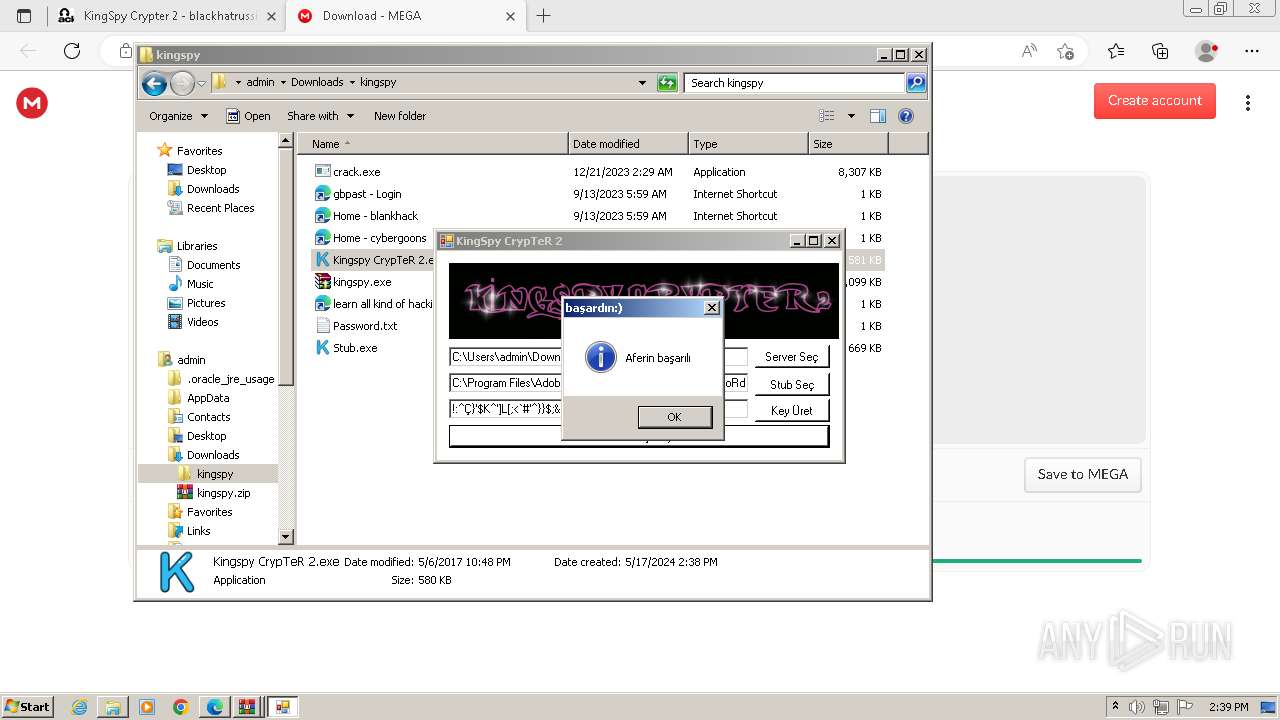Switch to the KingSpy Crypter 2 browser tab

pyautogui.click(x=166, y=16)
